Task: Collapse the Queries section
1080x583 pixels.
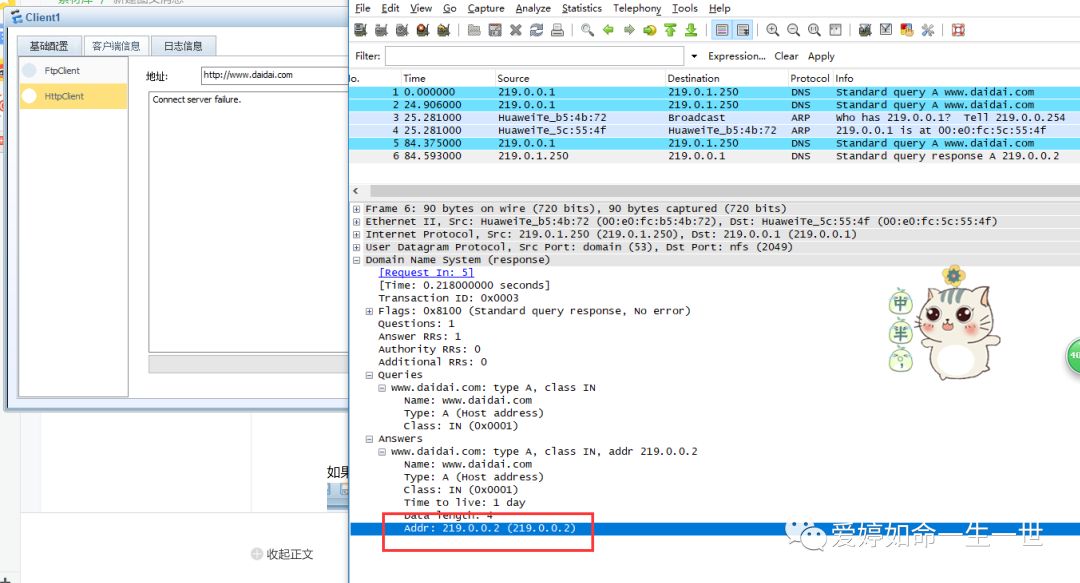Action: (369, 376)
